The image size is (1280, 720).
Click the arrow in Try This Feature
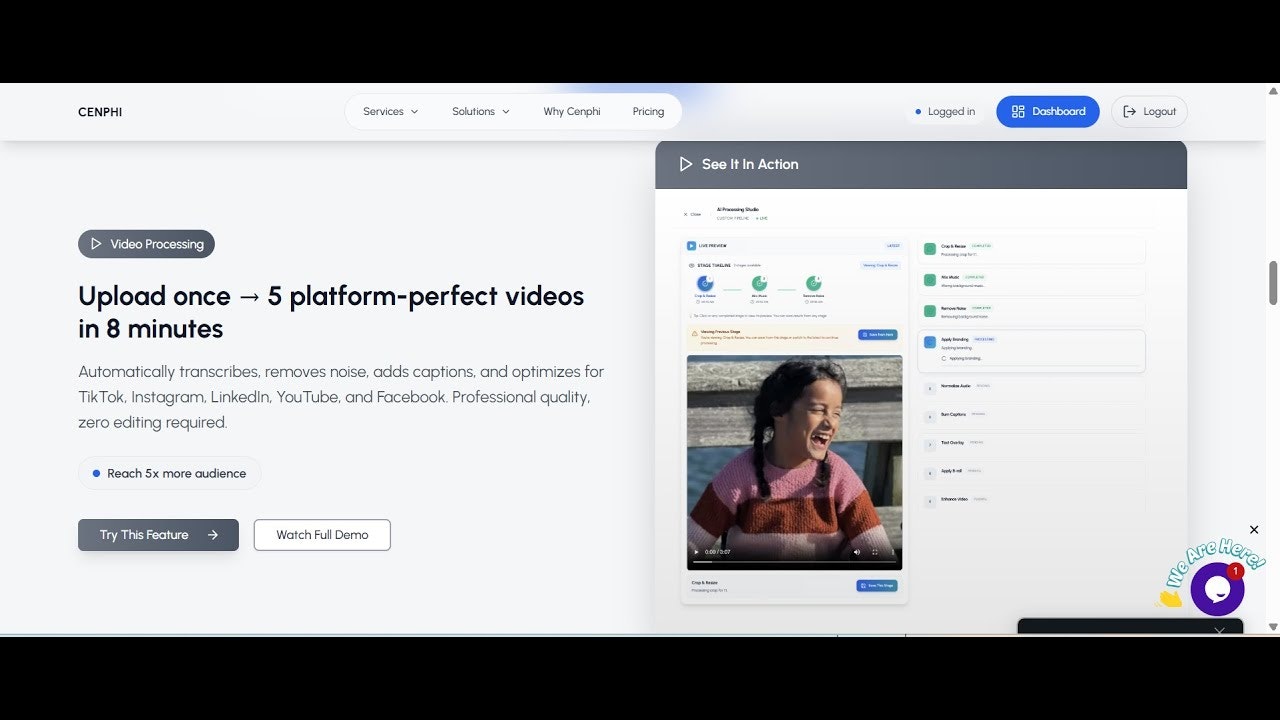(x=213, y=535)
